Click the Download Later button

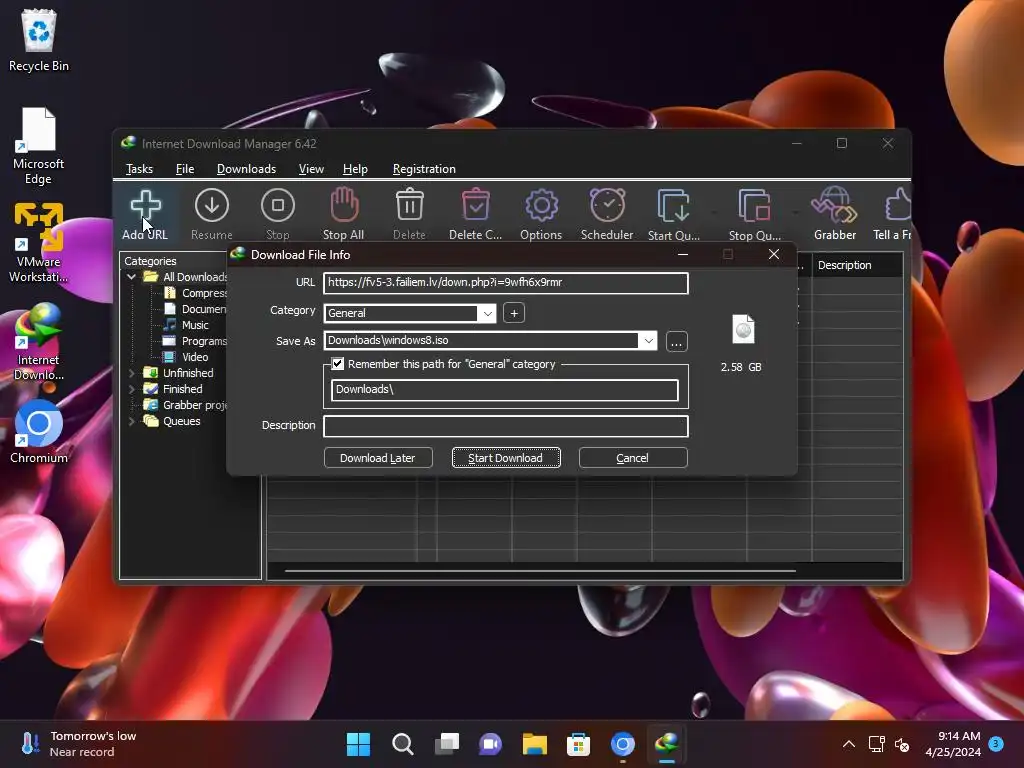point(377,458)
